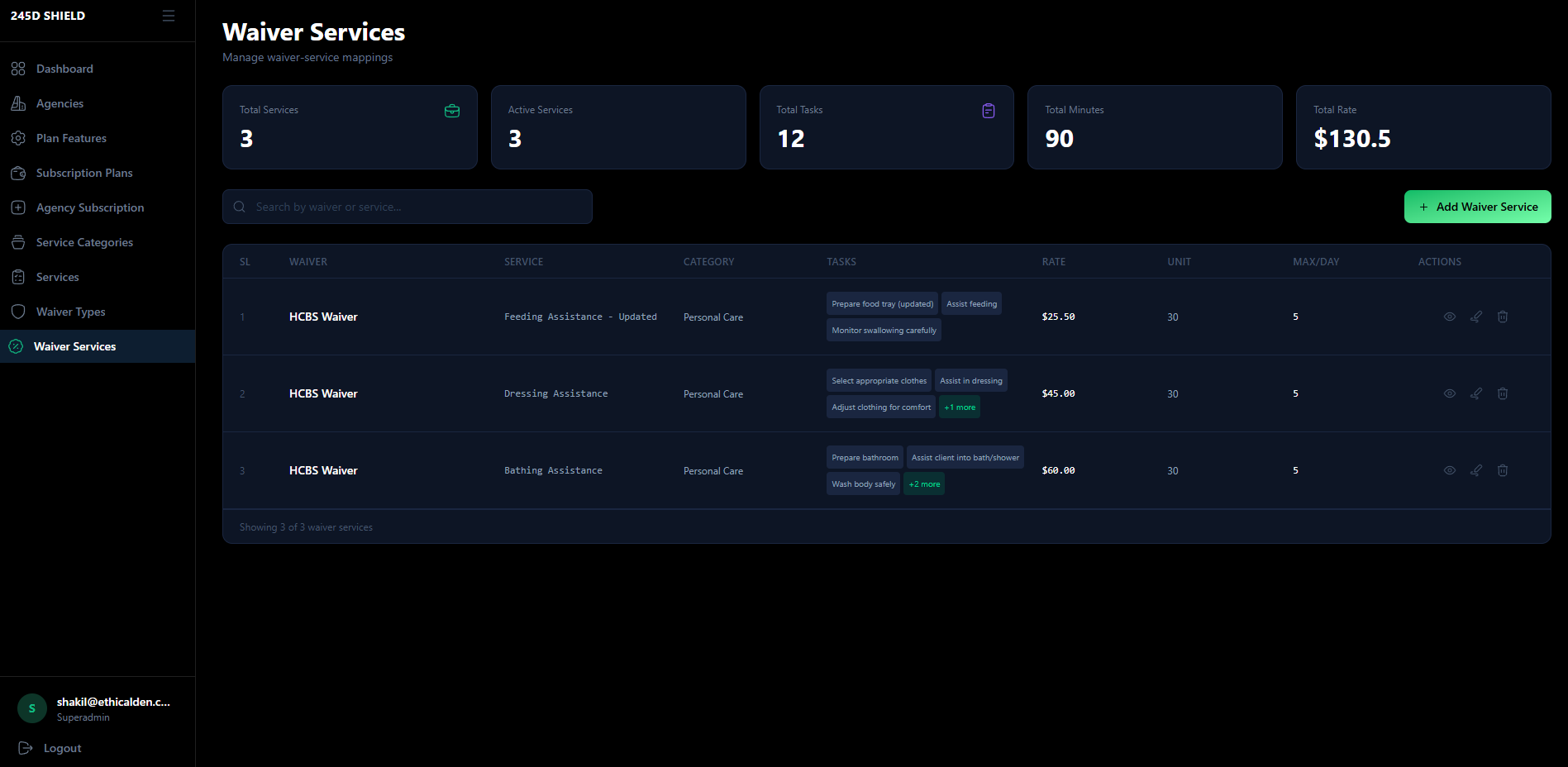Image resolution: width=1568 pixels, height=767 pixels.
Task: Click the Service Categories icon
Action: pos(18,242)
